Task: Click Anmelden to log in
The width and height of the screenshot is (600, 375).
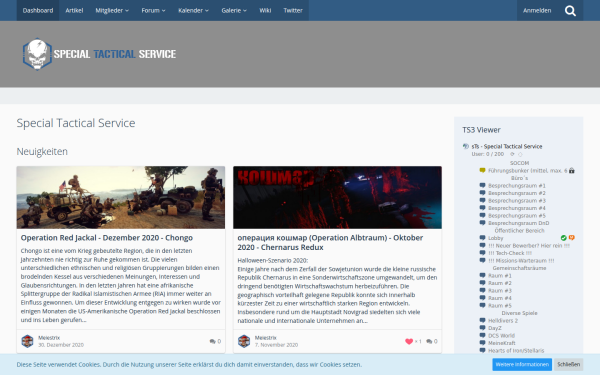Action: (537, 10)
